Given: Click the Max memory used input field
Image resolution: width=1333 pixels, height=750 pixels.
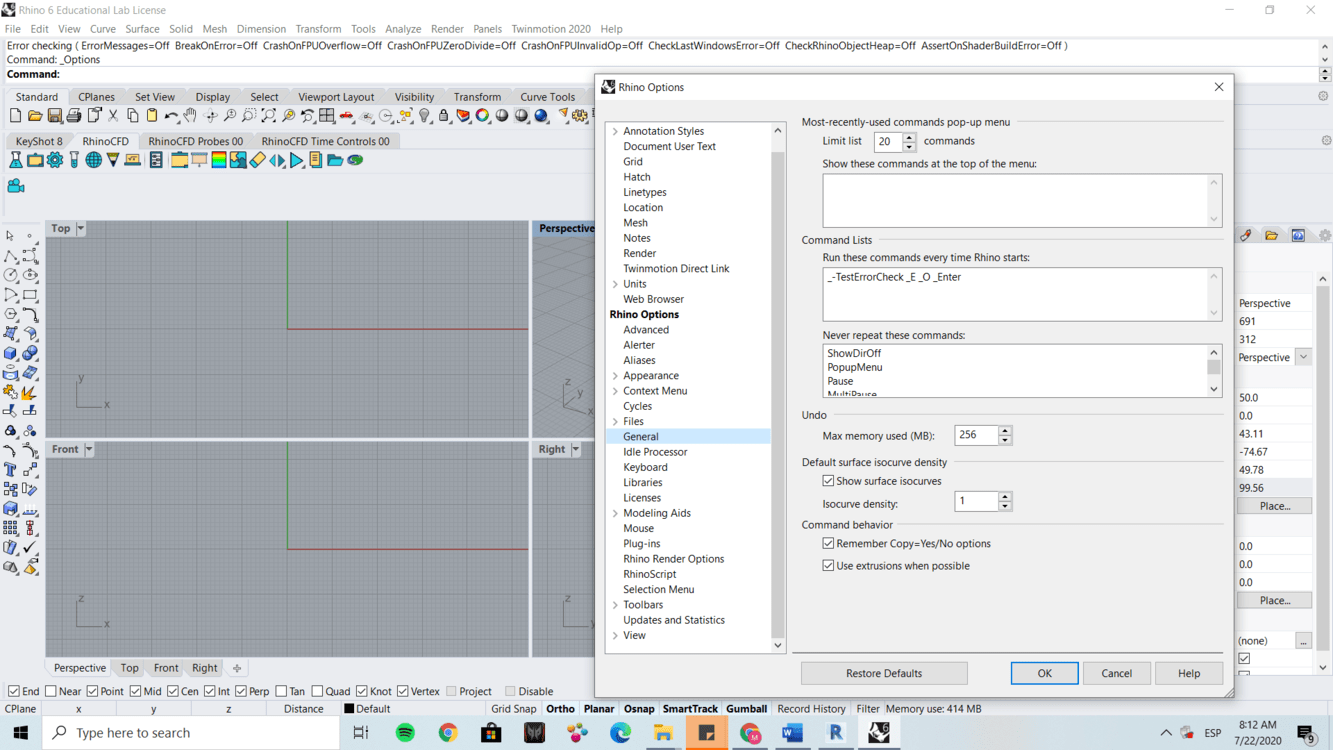Looking at the screenshot, I should point(976,435).
